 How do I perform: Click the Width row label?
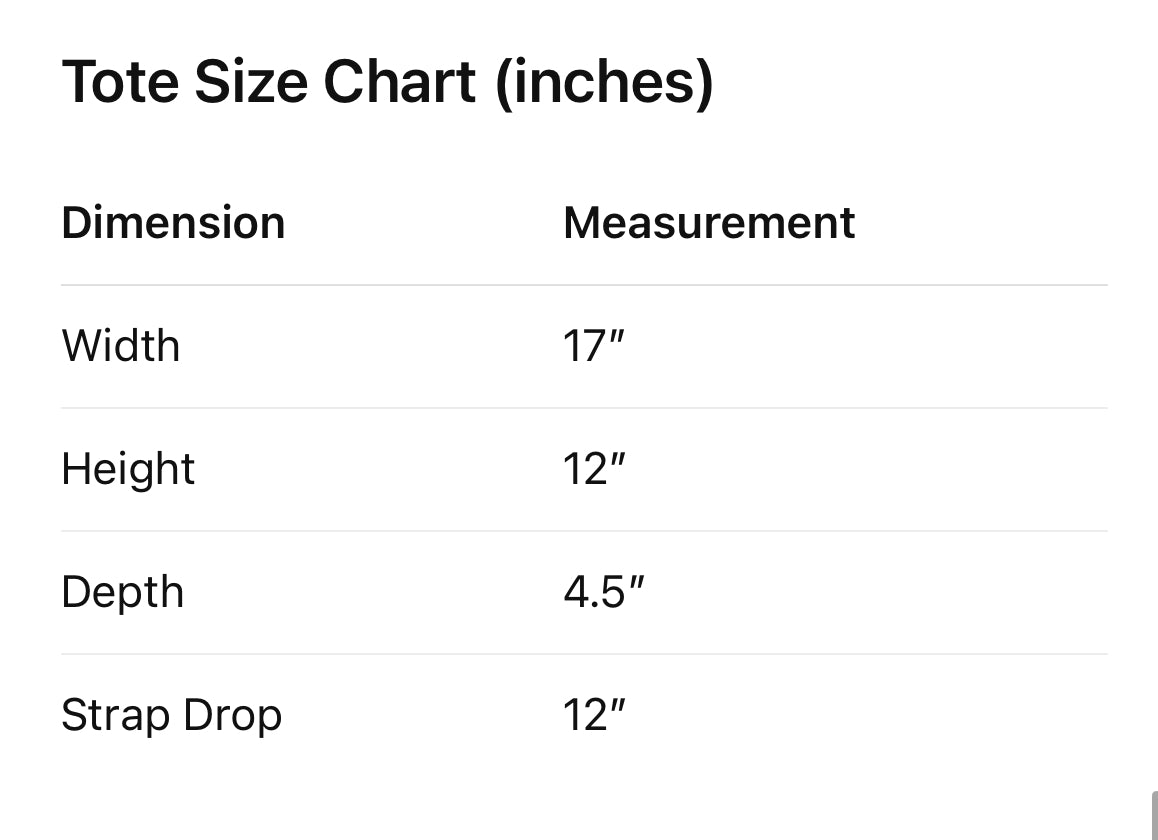click(121, 346)
